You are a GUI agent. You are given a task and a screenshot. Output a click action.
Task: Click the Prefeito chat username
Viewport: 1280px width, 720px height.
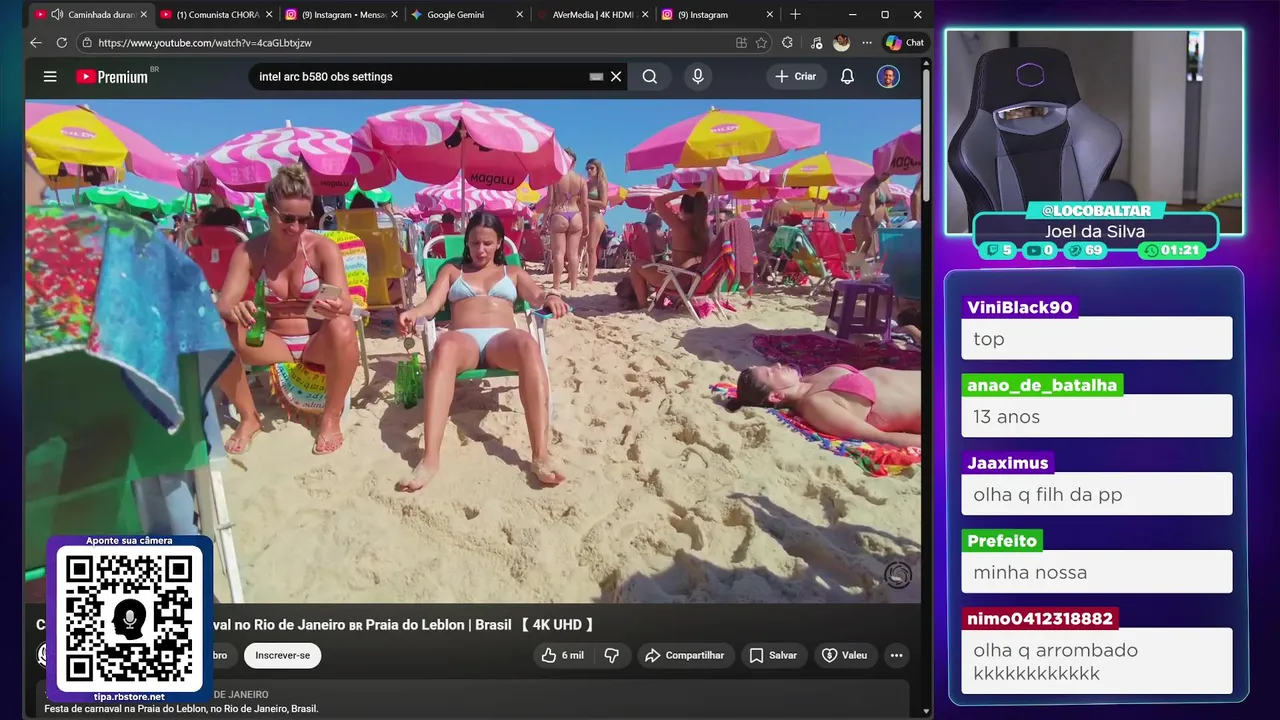point(1002,541)
